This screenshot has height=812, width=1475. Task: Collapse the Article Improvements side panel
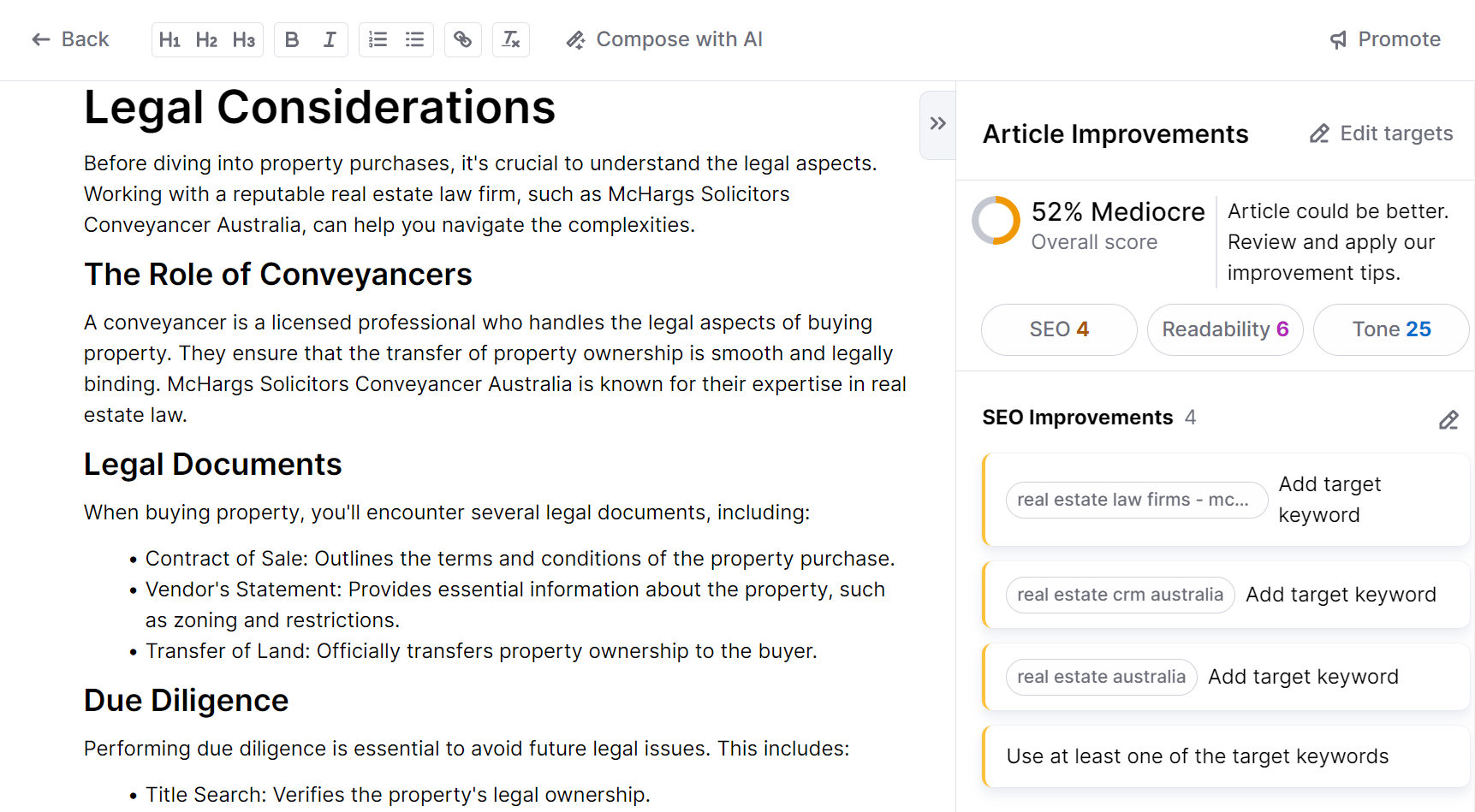937,124
